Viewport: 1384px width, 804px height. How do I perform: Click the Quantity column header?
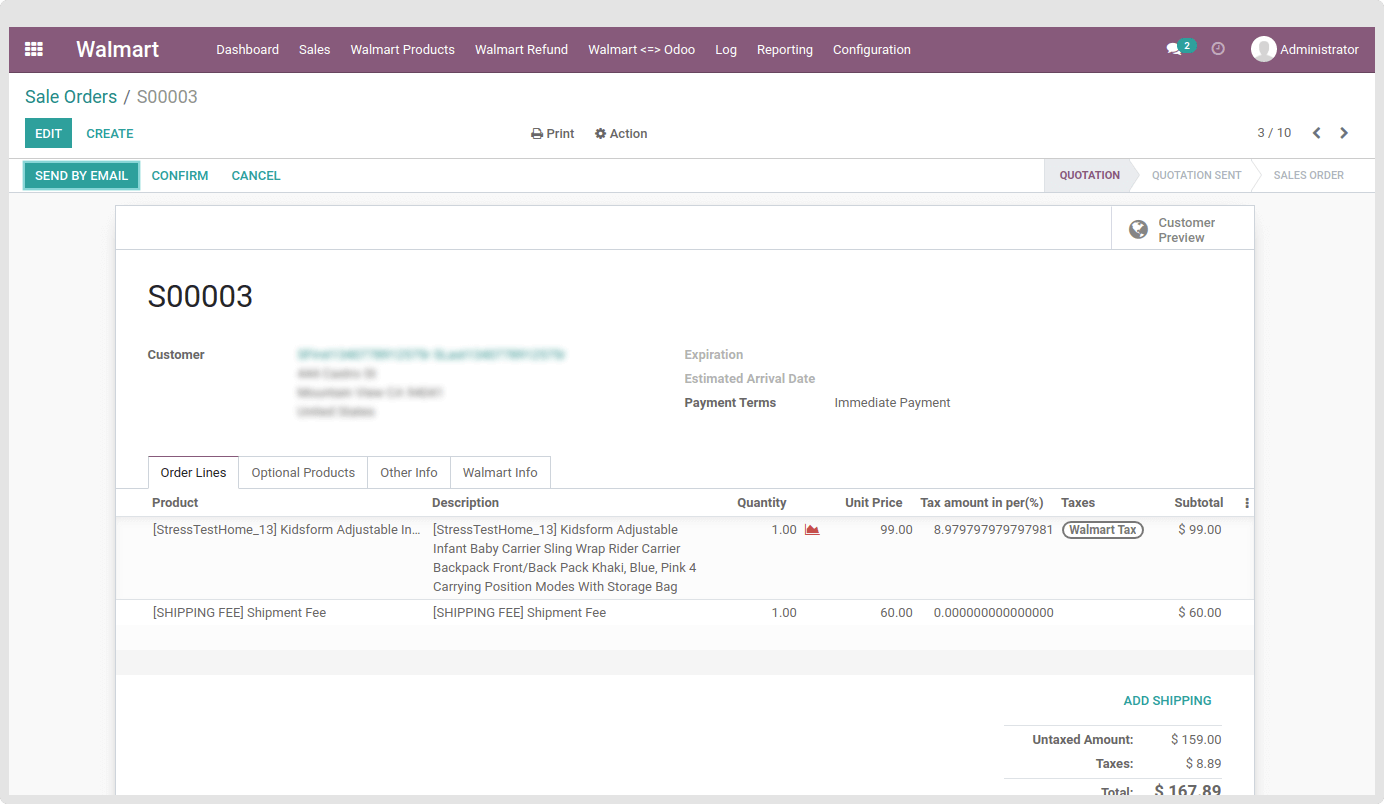[762, 503]
